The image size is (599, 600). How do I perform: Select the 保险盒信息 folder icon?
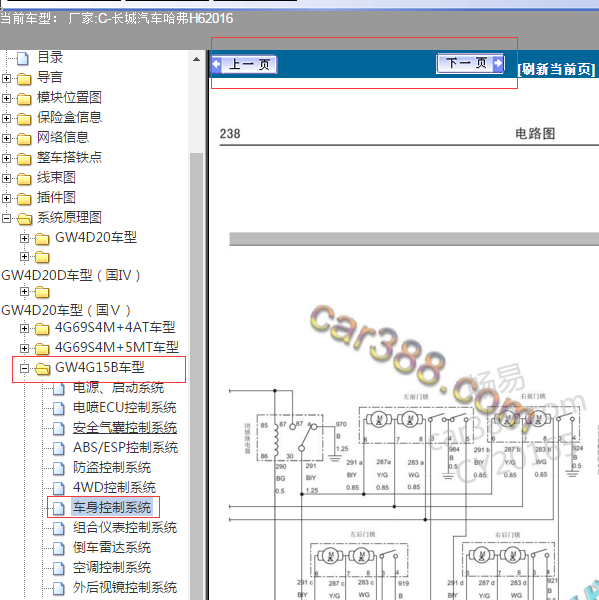click(24, 119)
